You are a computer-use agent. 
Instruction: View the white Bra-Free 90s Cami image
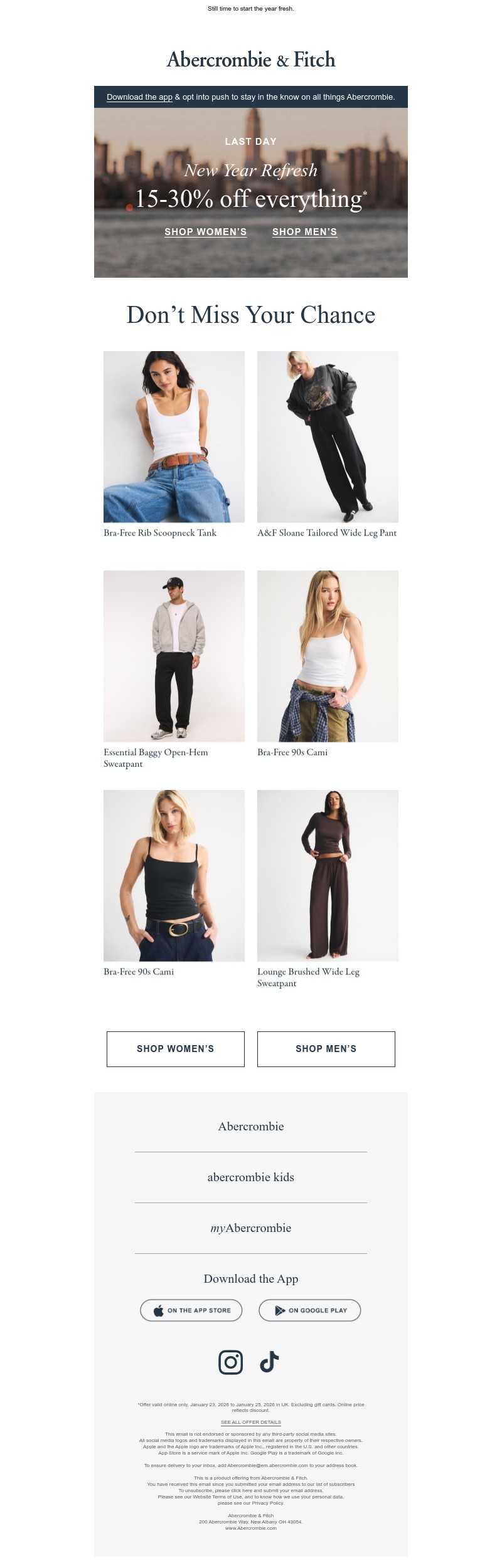pos(328,656)
